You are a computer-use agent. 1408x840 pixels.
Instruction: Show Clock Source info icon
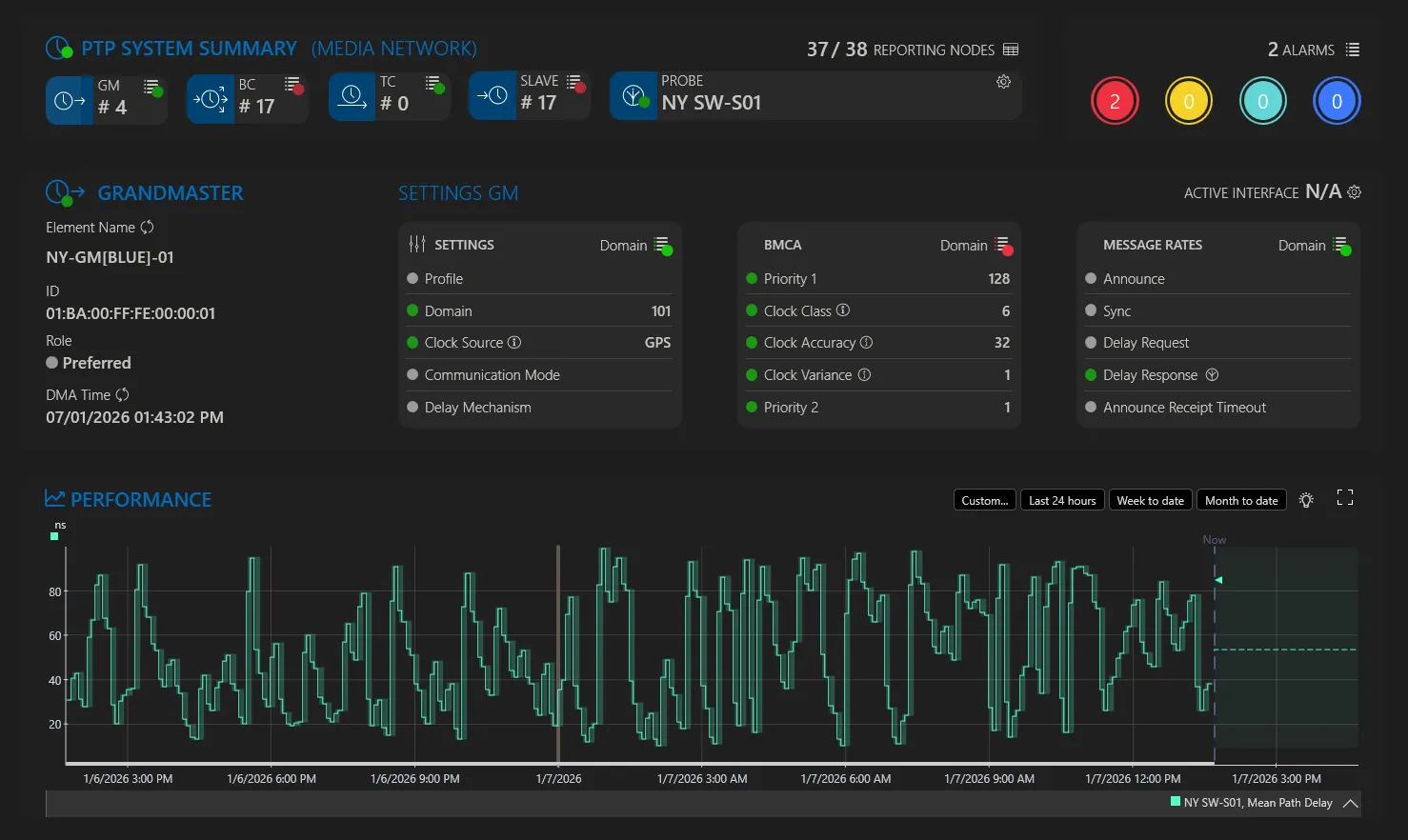514,342
